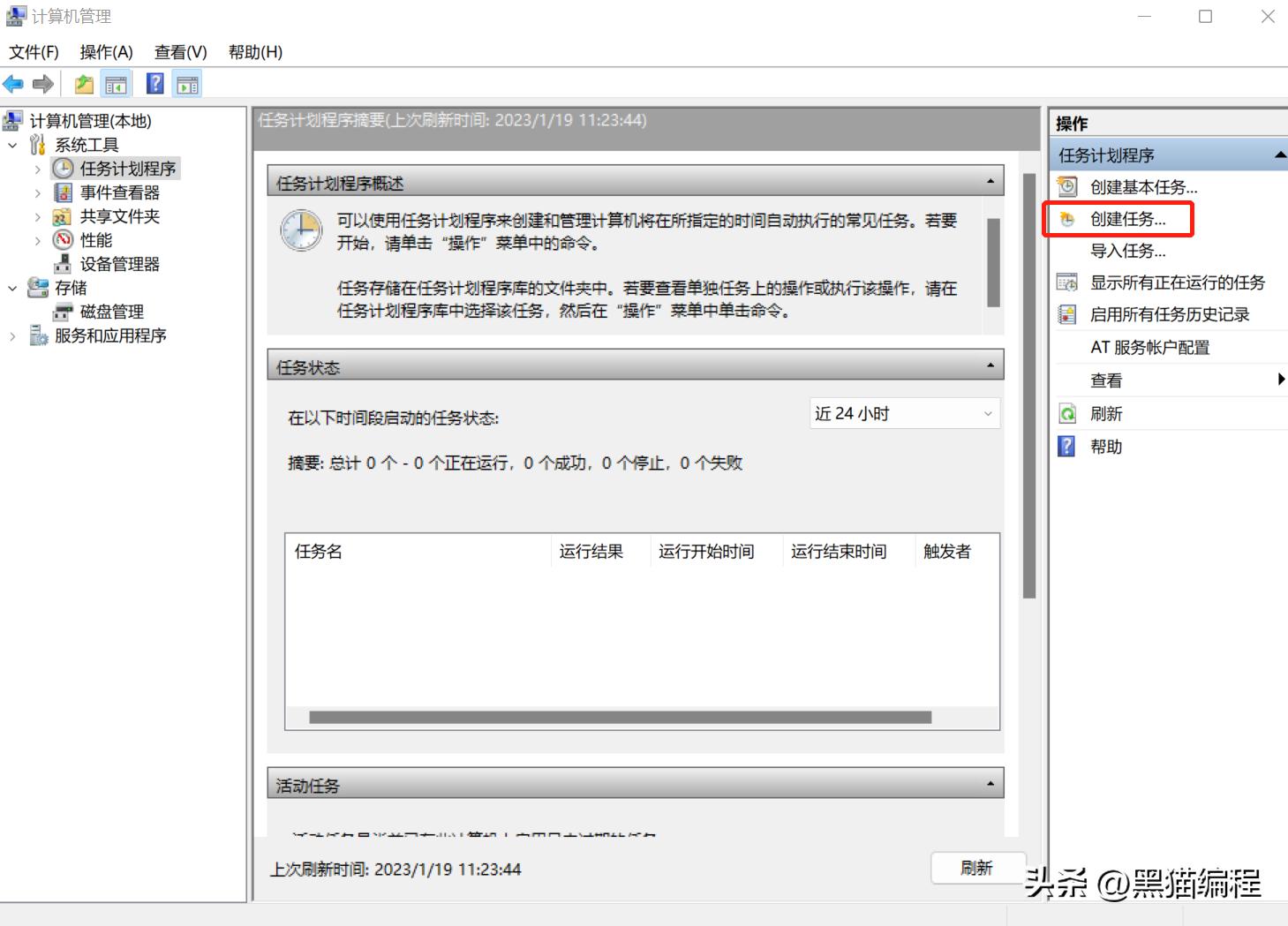Open the 查看(V) menu
The height and width of the screenshot is (926, 1288).
click(178, 52)
